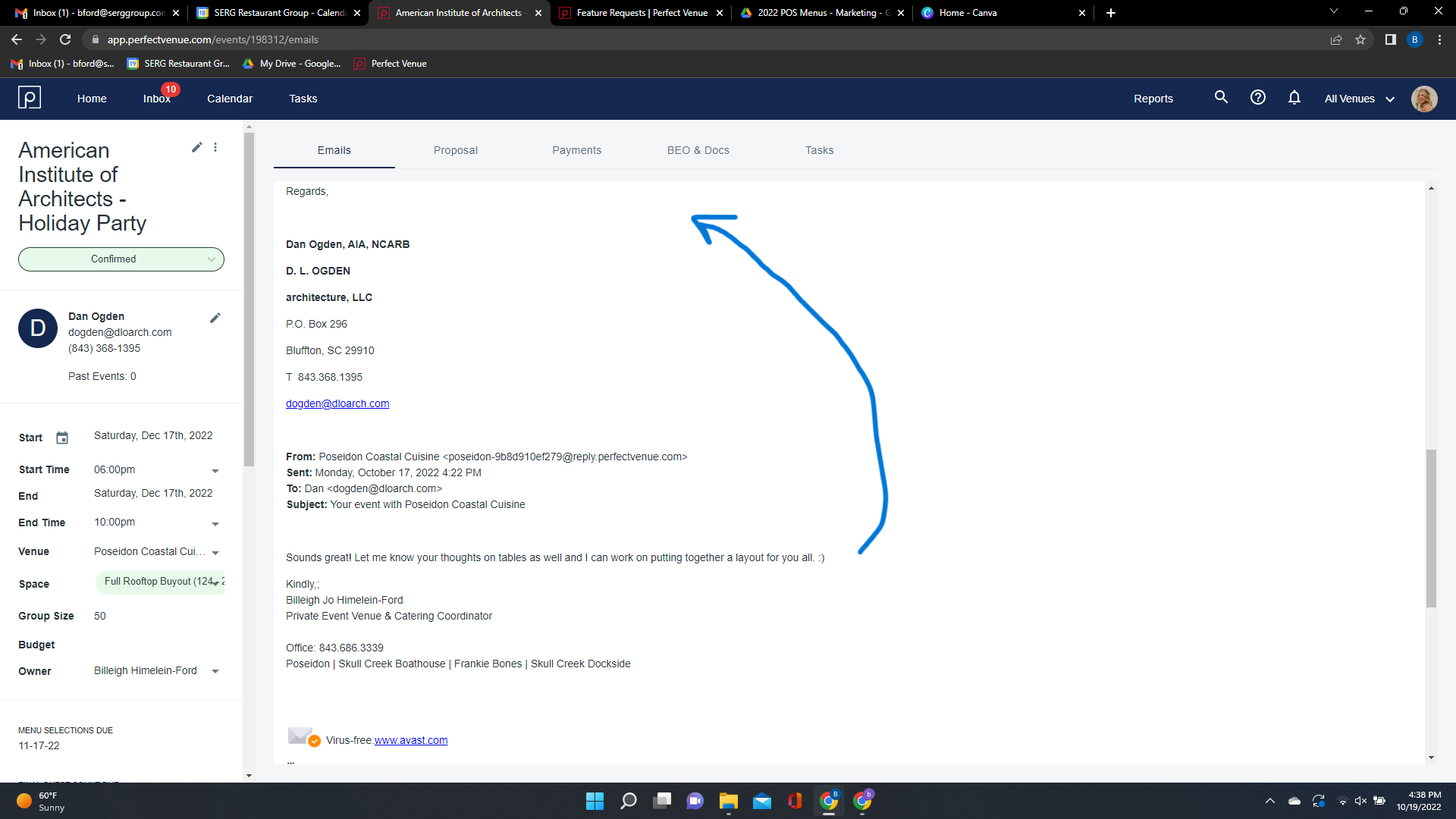Screen dimensions: 1456x819
Task: Open the notifications bell
Action: tap(1294, 98)
